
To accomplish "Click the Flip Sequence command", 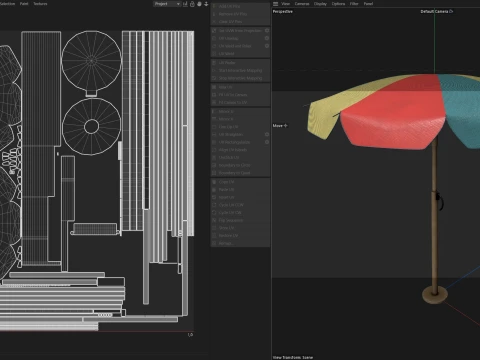I will tap(240, 220).
